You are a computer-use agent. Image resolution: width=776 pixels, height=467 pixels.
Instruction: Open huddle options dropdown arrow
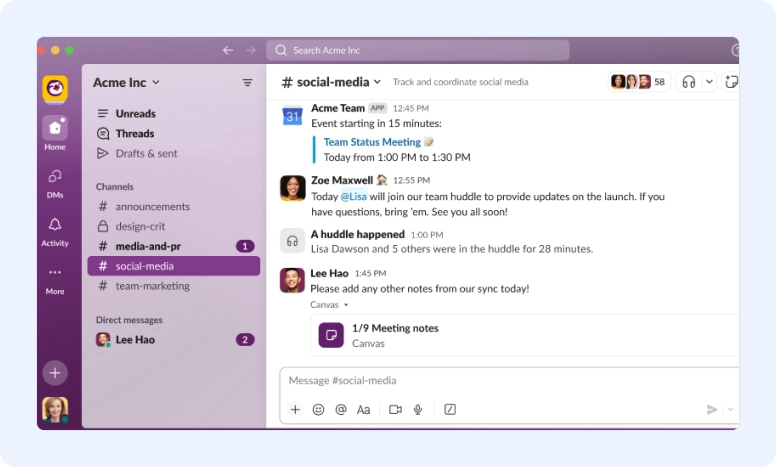tap(709, 82)
